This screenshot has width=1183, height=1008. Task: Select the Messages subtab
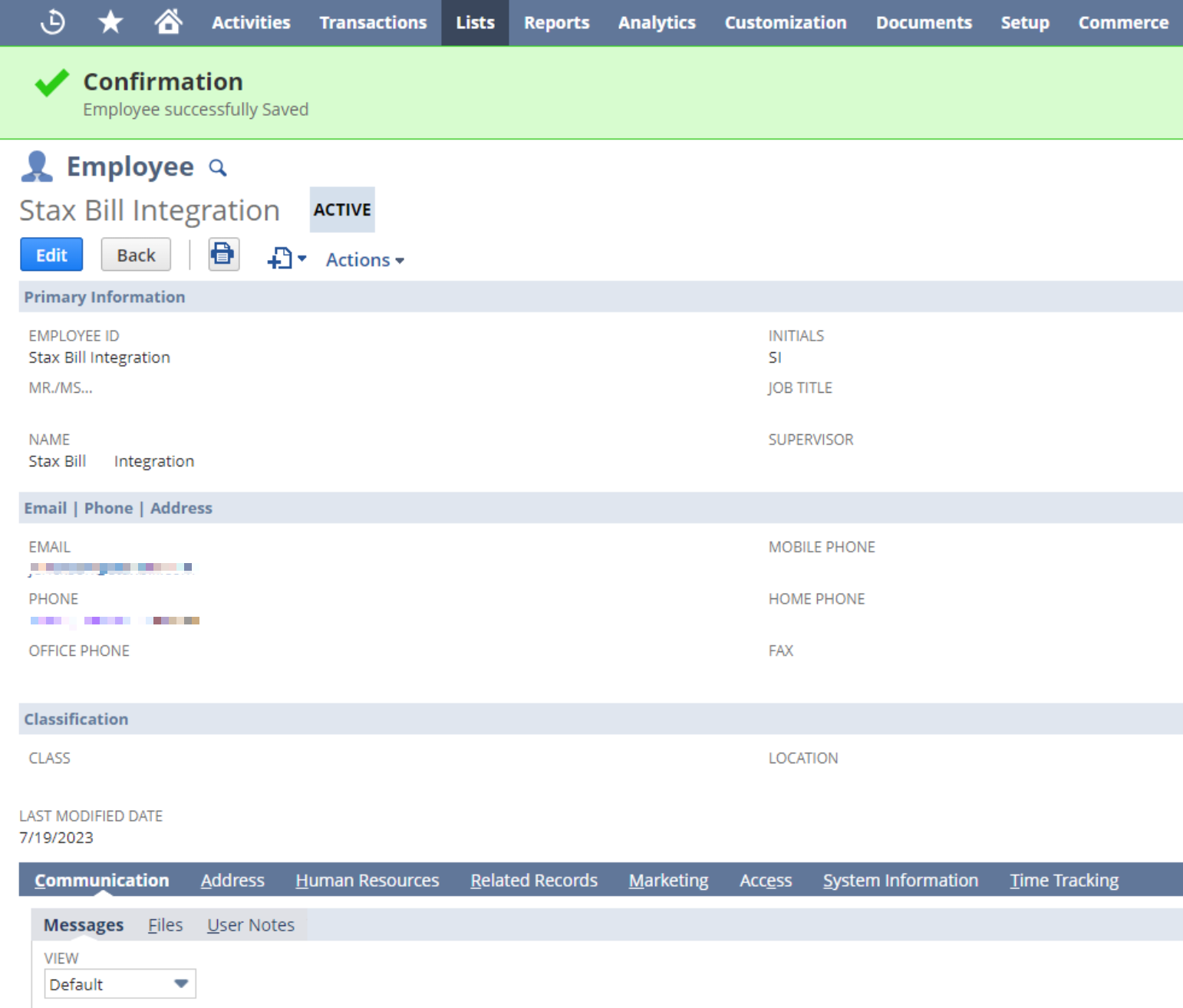coord(84,925)
